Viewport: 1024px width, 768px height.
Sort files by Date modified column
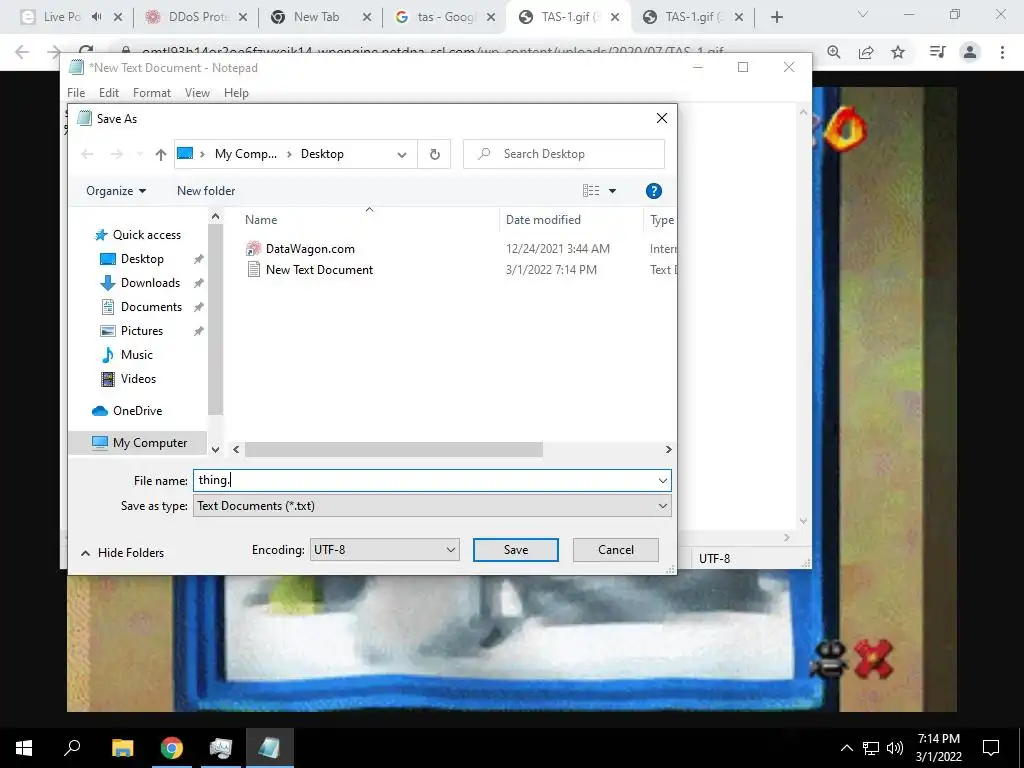point(543,220)
